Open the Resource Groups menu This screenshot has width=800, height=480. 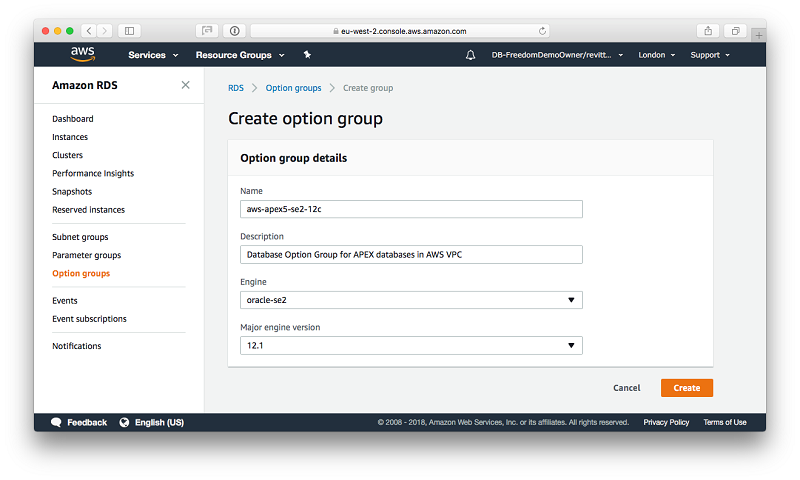pos(240,55)
